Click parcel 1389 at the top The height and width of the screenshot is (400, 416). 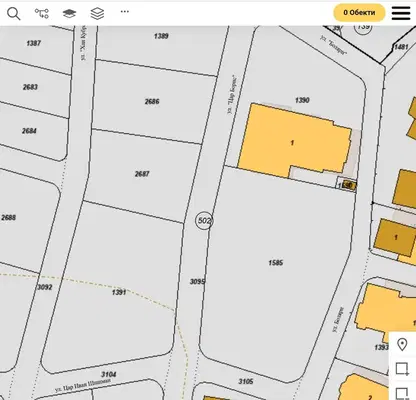click(x=161, y=36)
